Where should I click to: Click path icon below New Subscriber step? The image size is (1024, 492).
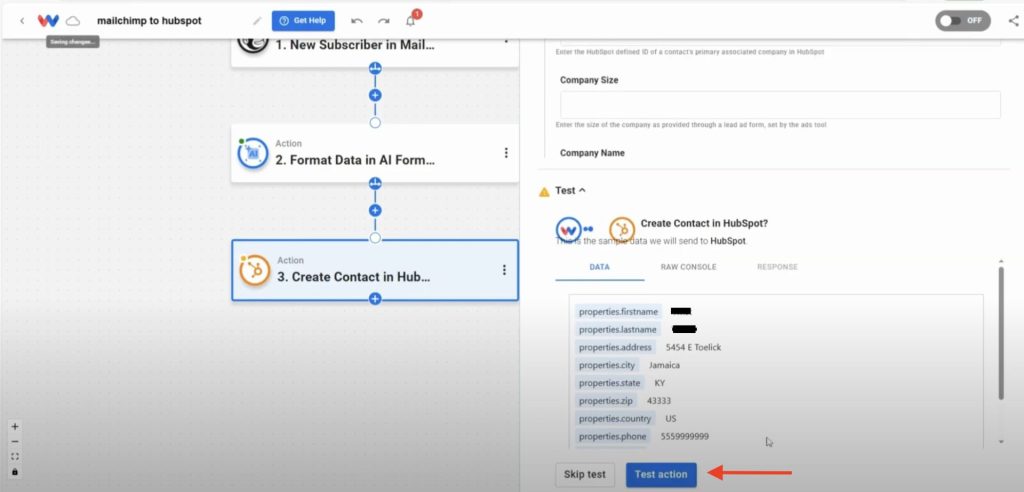[375, 68]
